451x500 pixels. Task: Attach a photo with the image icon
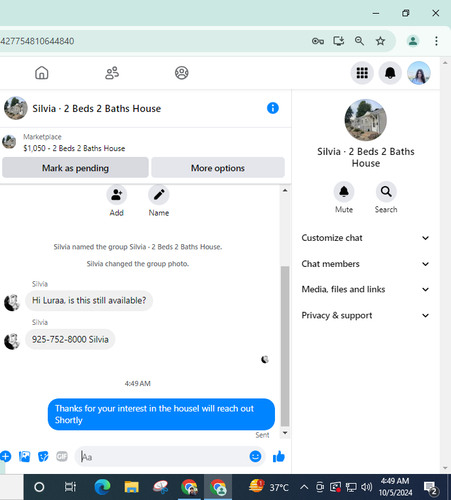24,456
